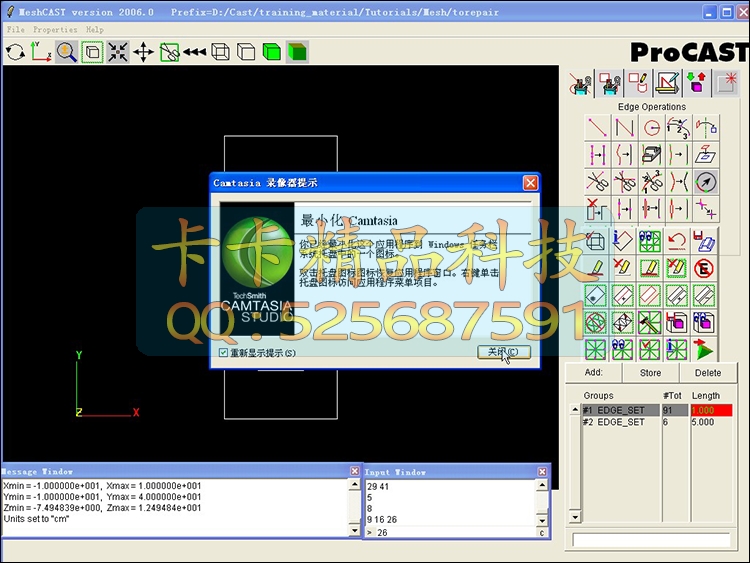Click the close button labeled 关闭(C)

(x=504, y=352)
